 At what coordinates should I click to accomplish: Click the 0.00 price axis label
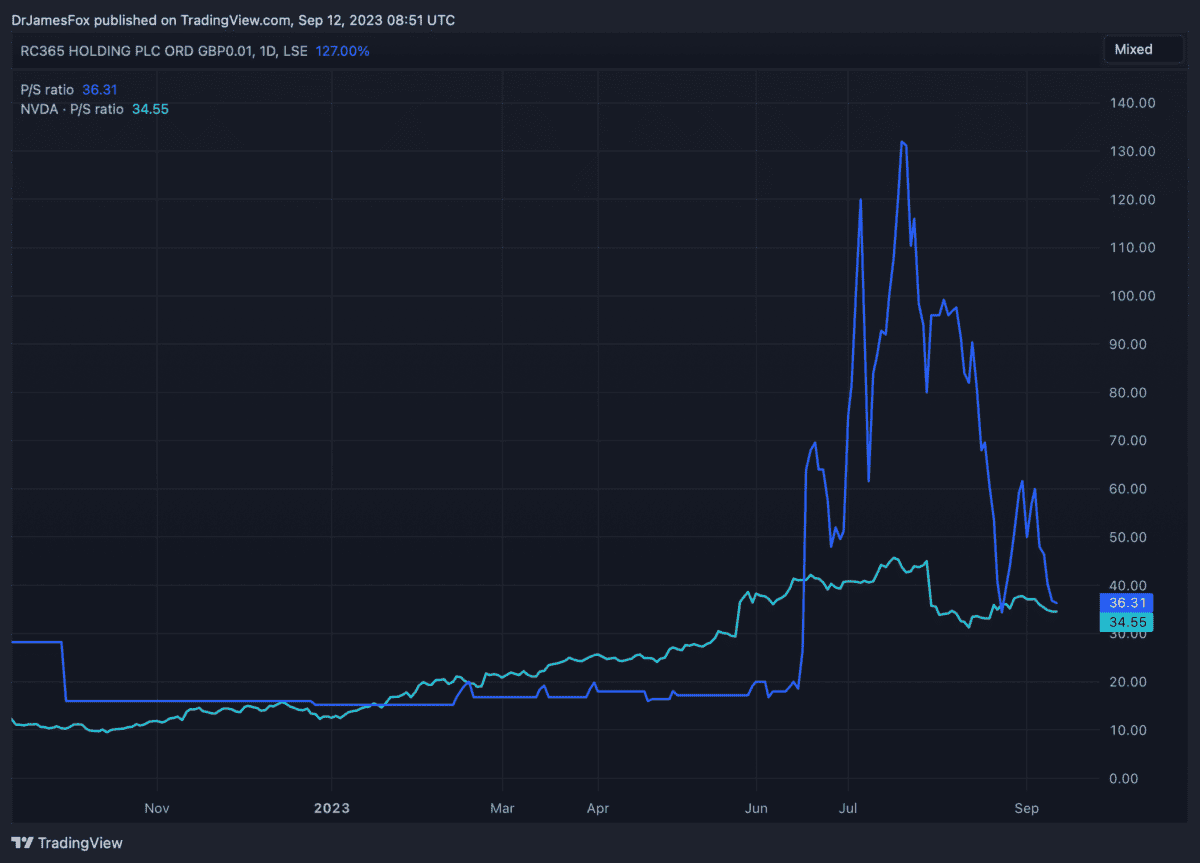pos(1141,778)
